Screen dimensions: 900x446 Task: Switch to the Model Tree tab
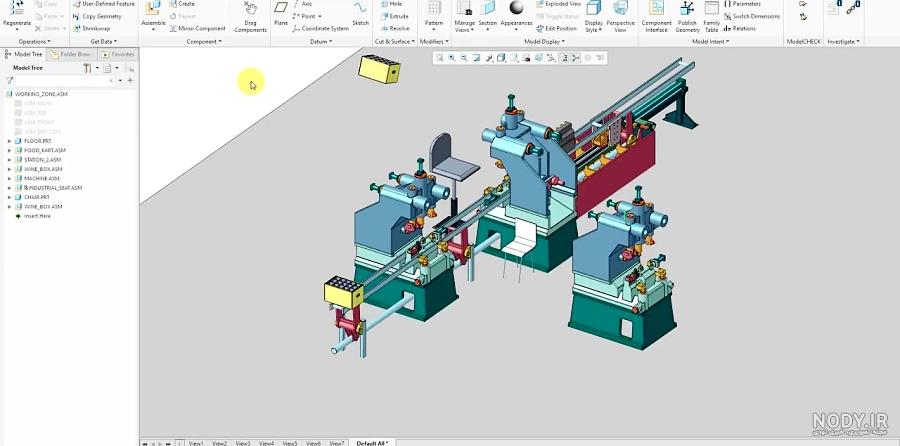click(24, 54)
